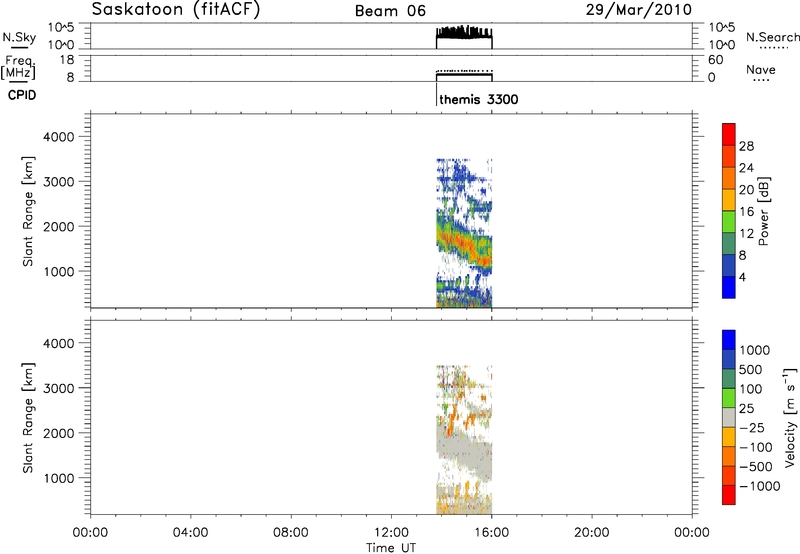Click the 'N.Search' legend label

coord(772,37)
